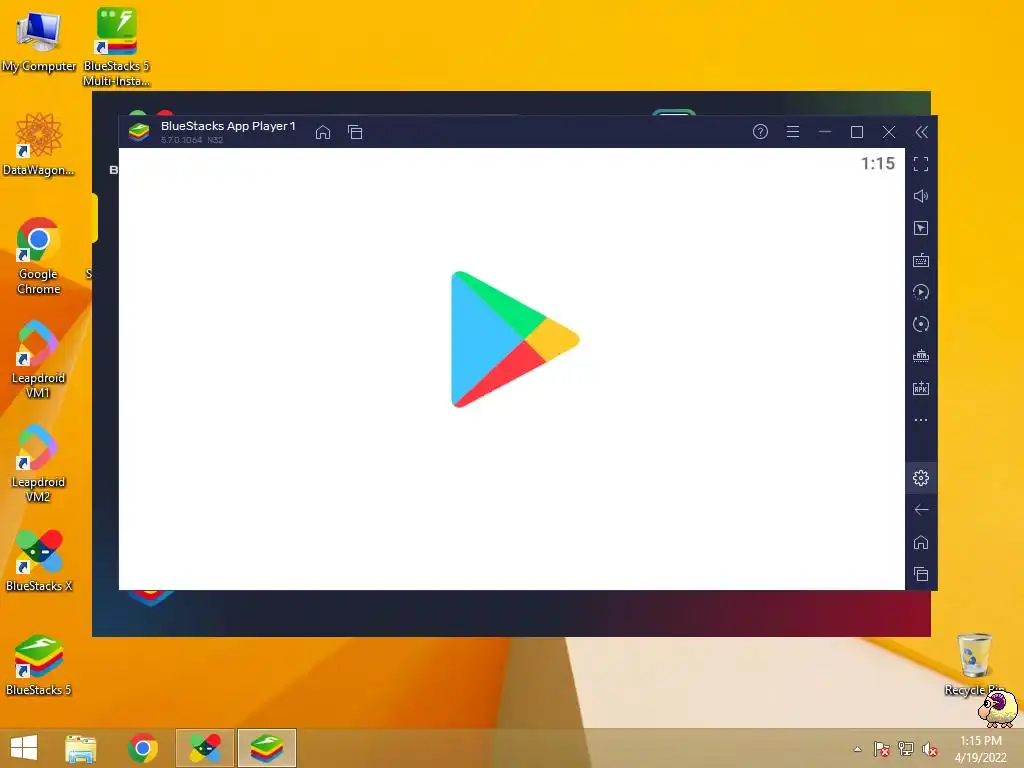
Task: Click the volume speaker icon in the BlueStacks sidebar
Action: point(921,196)
